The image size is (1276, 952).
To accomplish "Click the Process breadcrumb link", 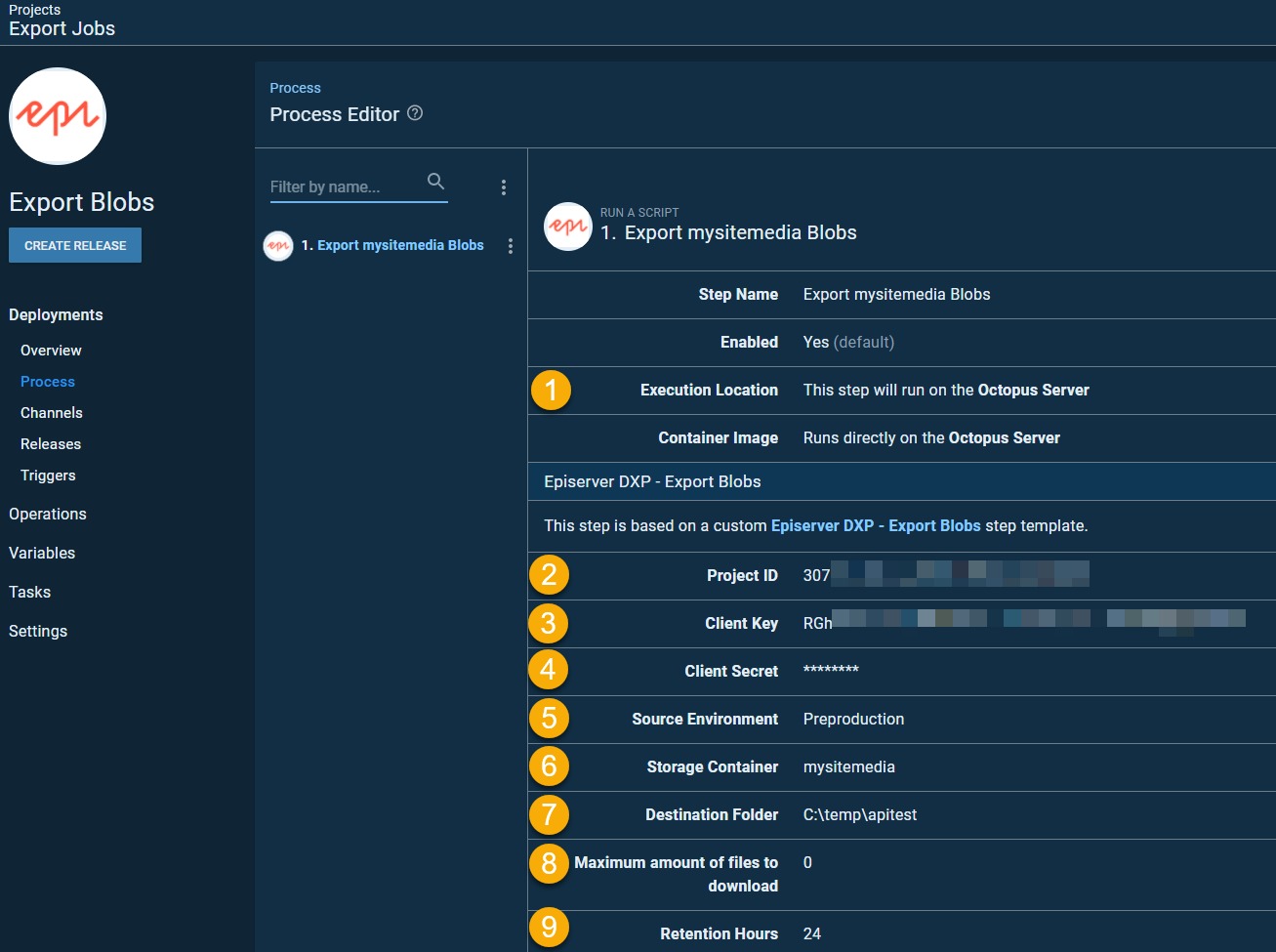I will click(x=295, y=88).
